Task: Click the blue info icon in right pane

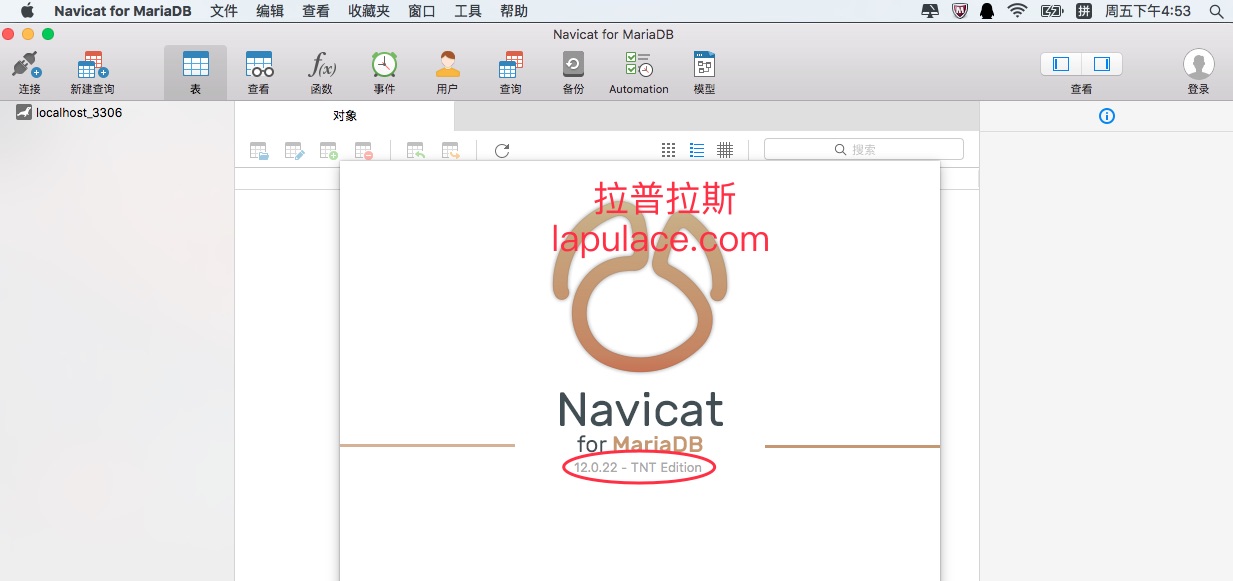Action: (x=1106, y=116)
